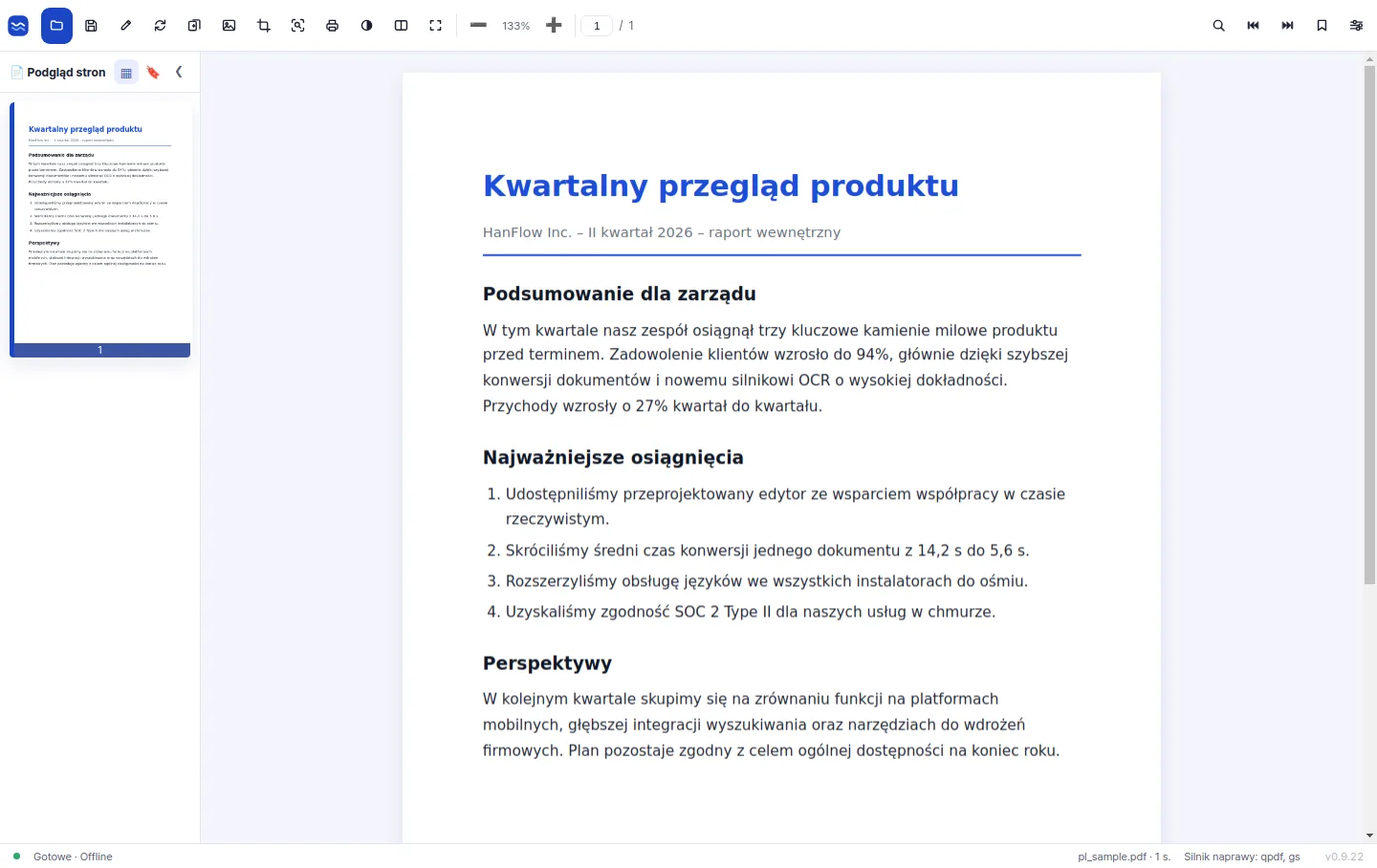Click the circular arrows refresh icon
This screenshot has height=868, width=1377.
[x=160, y=26]
